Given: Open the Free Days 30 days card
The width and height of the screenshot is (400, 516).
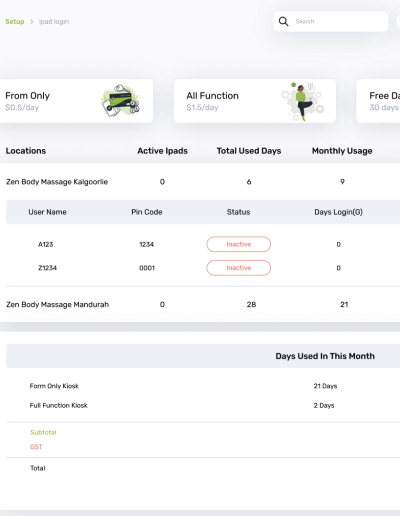Looking at the screenshot, I should pos(378,101).
